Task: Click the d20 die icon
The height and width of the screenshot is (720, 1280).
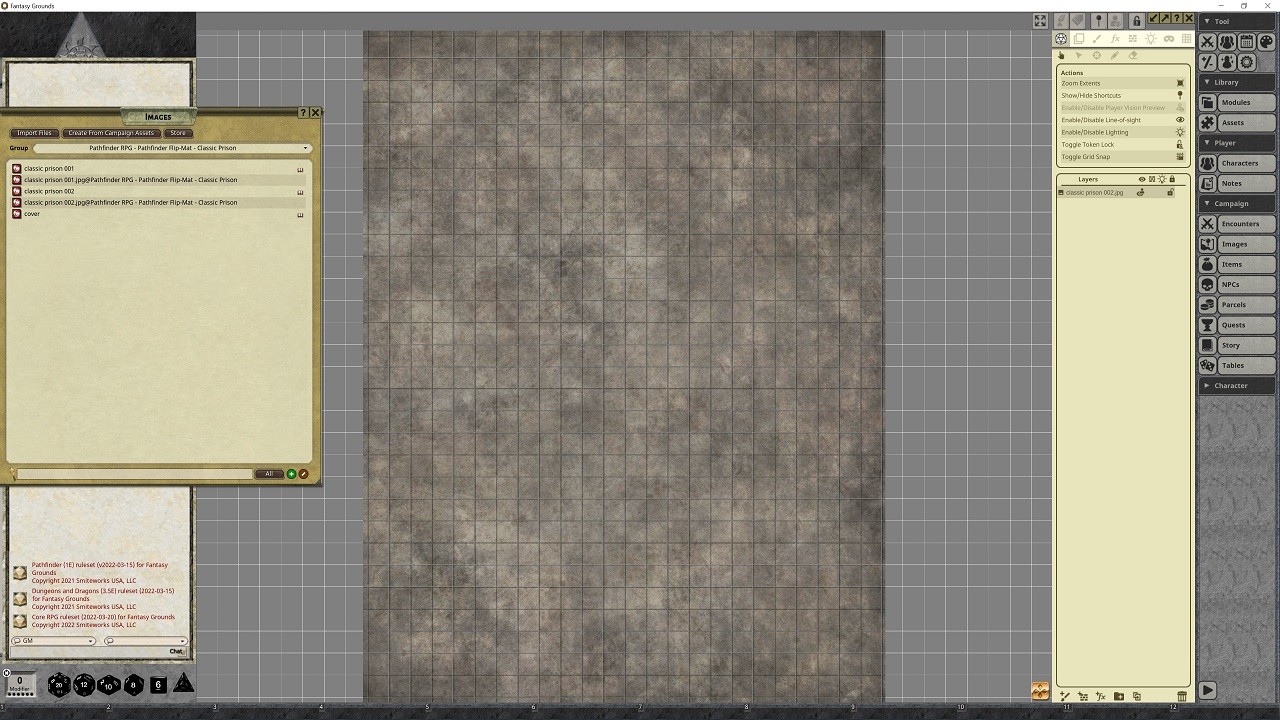Action: [59, 685]
